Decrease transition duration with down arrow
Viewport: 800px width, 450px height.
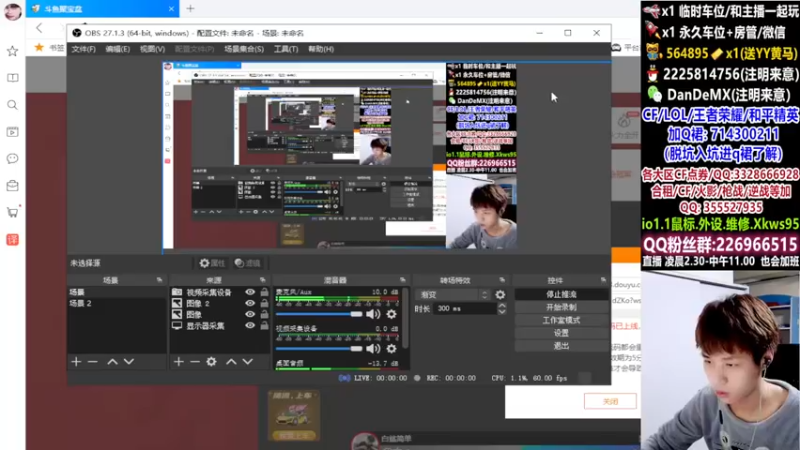click(502, 311)
